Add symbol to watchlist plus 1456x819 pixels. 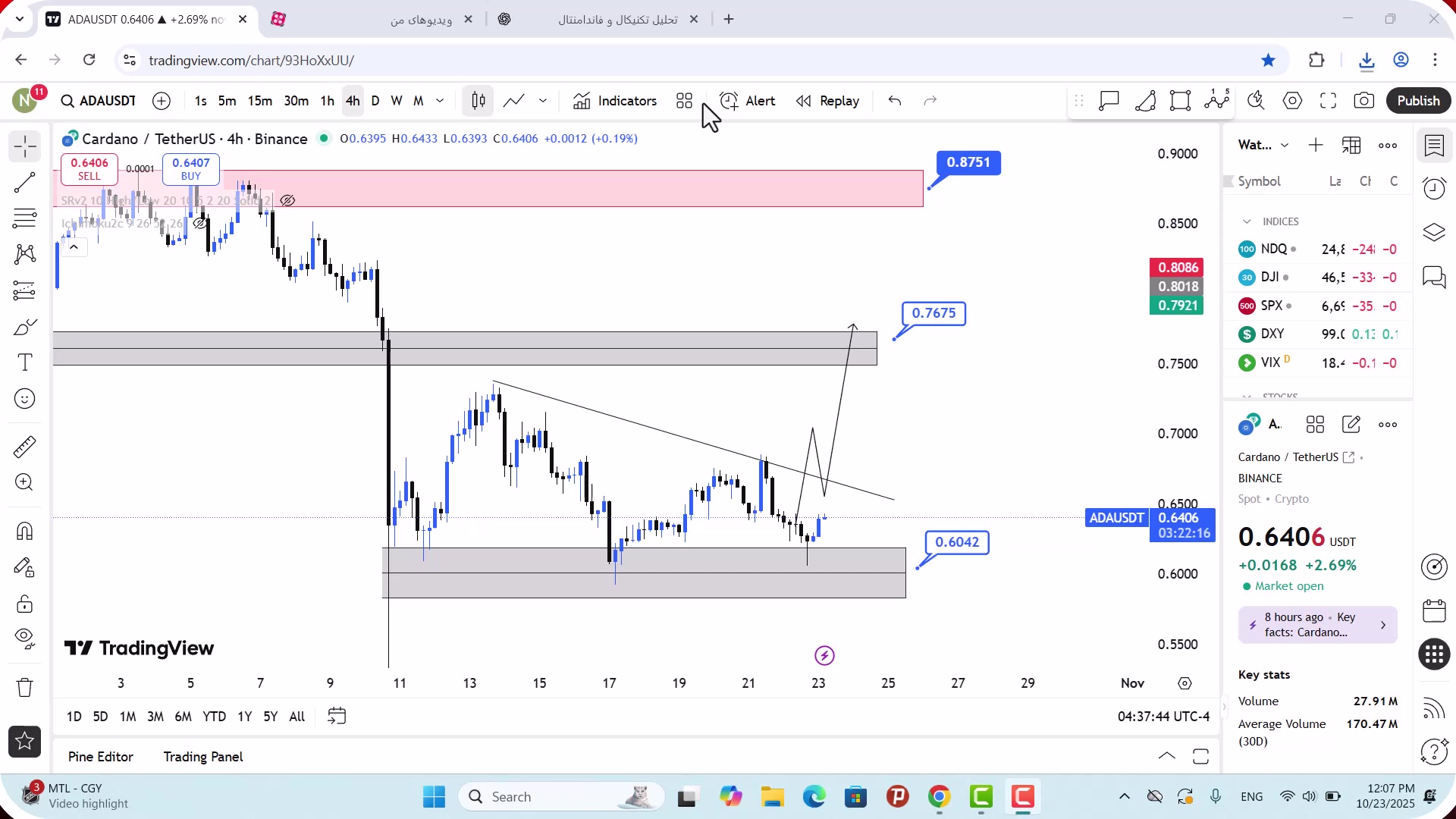point(1316,145)
